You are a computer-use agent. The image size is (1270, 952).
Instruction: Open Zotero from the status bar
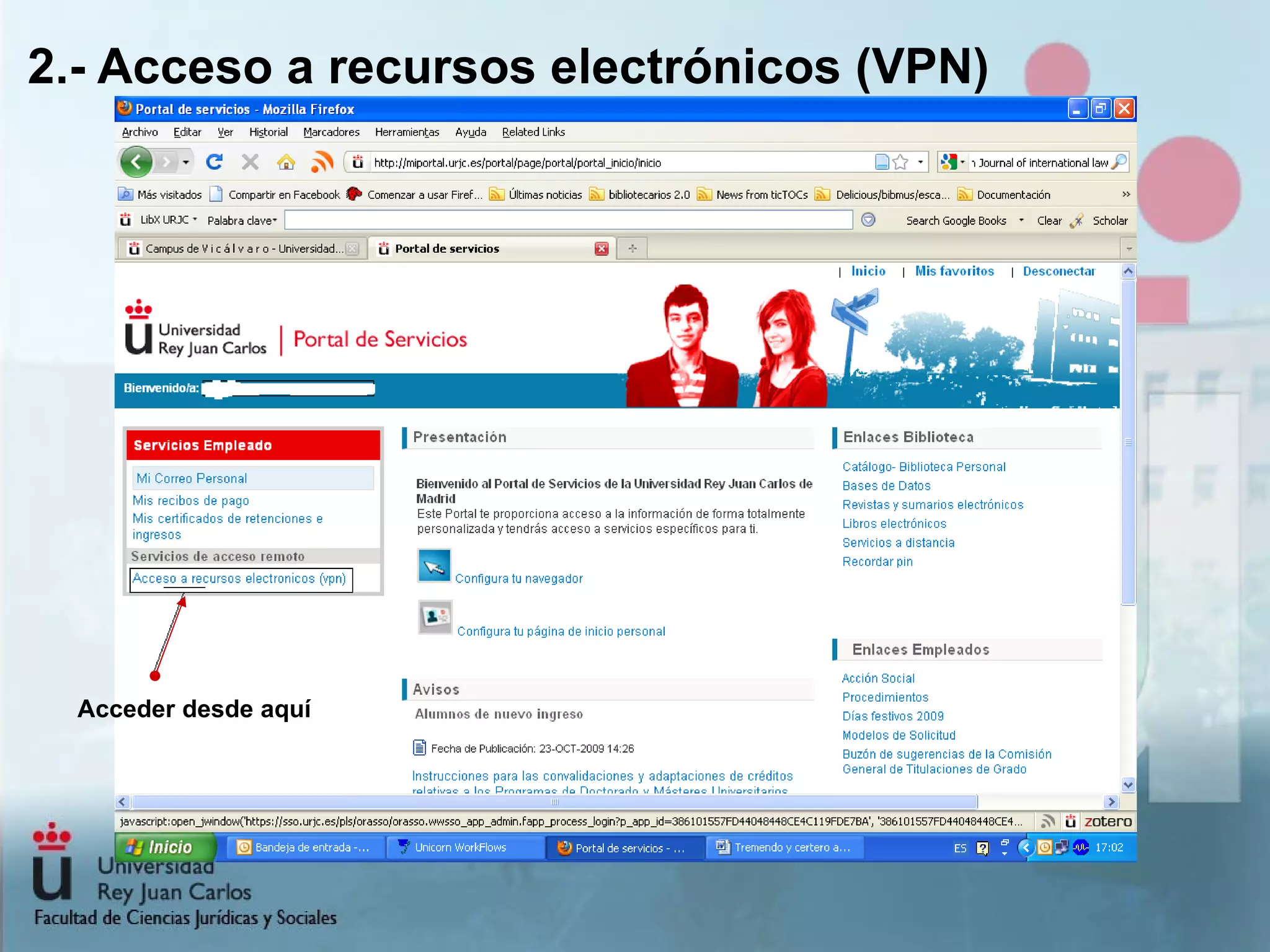tap(1108, 821)
